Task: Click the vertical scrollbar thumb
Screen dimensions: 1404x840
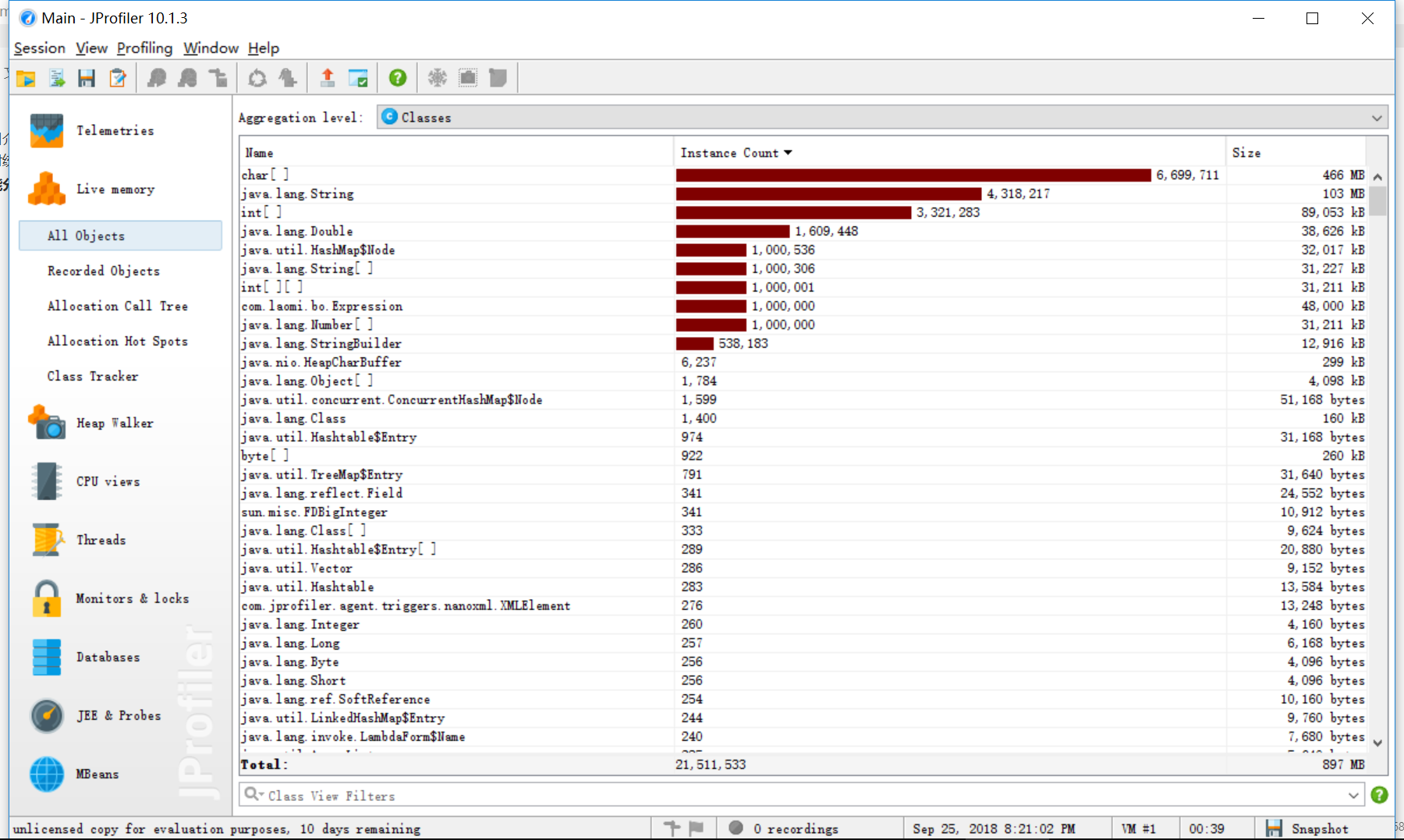Action: point(1377,200)
